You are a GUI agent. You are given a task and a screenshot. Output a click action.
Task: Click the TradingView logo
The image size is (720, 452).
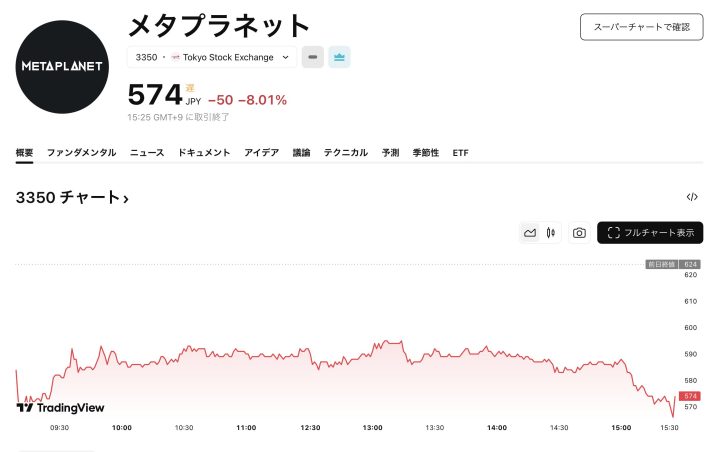[x=61, y=407]
